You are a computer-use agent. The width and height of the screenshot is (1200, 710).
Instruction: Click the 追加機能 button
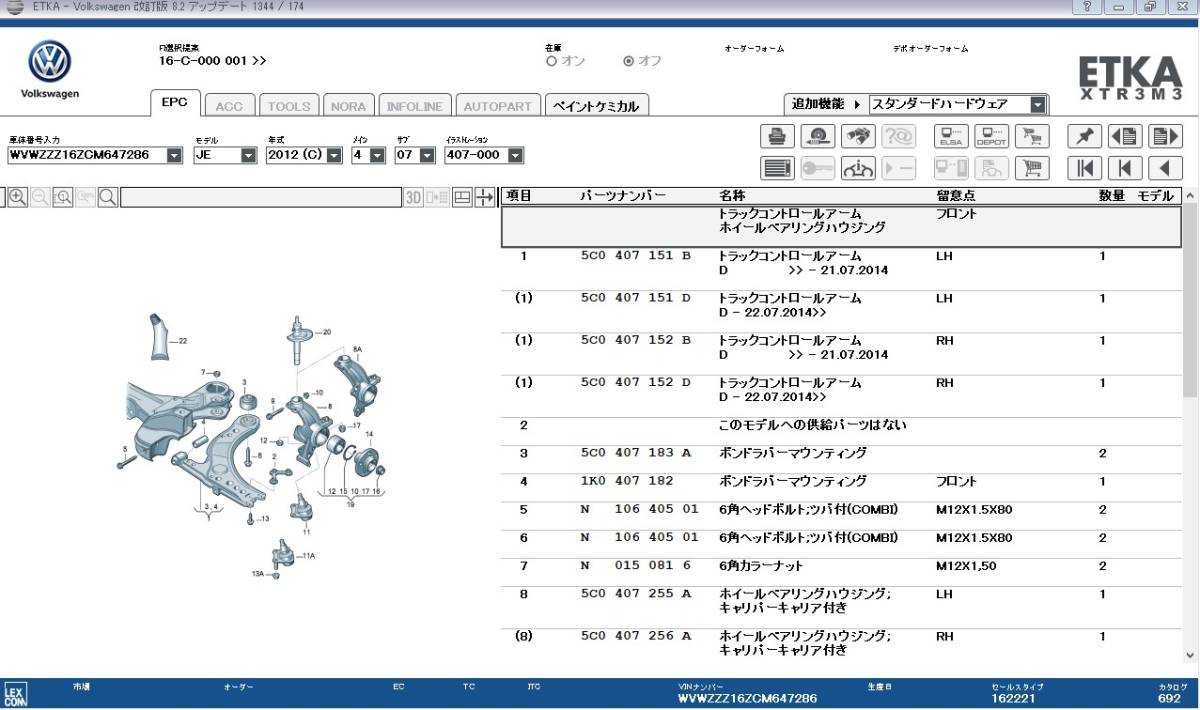820,103
